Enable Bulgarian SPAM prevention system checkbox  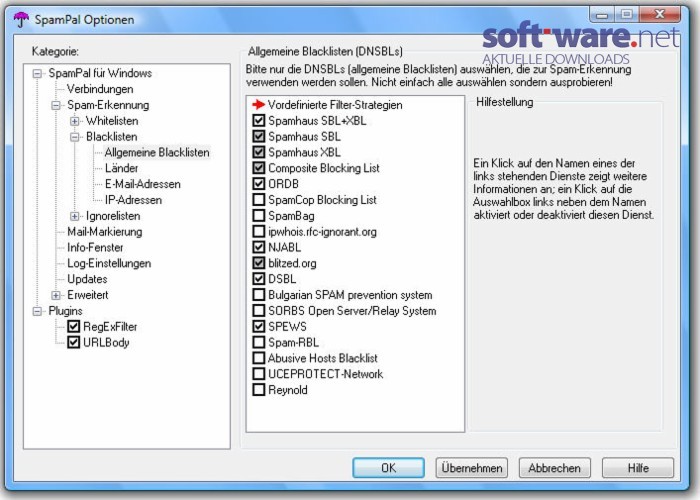[x=258, y=295]
